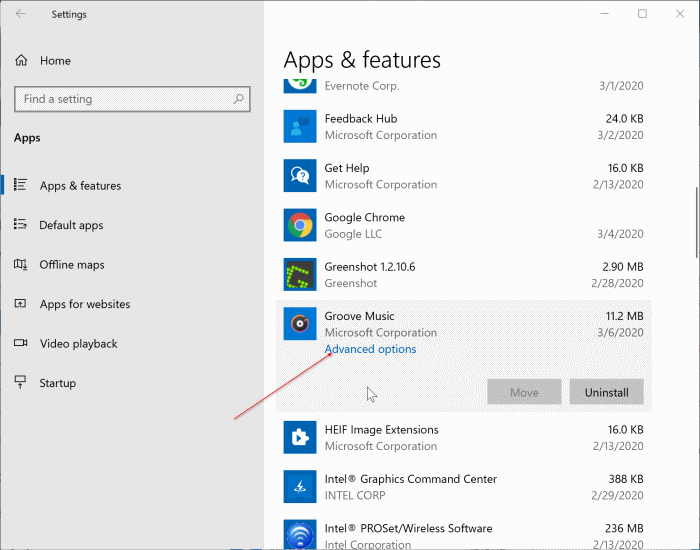This screenshot has height=550, width=700.
Task: Switch to Video playback section
Action: (x=79, y=344)
